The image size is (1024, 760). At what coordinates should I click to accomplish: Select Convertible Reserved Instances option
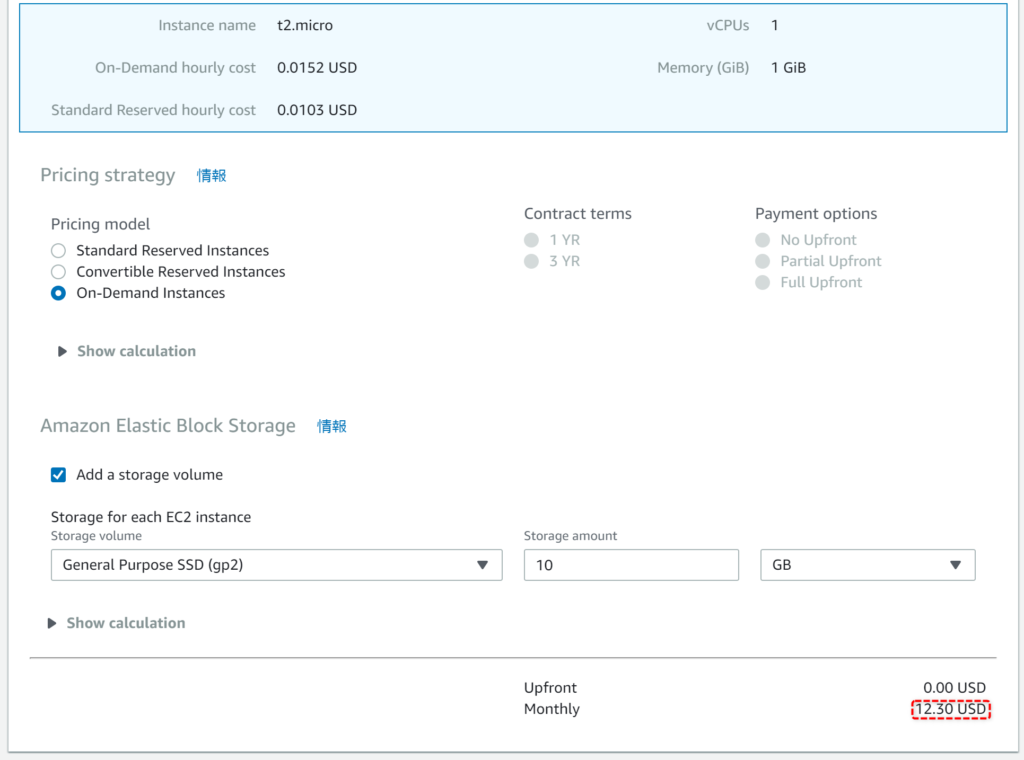(x=59, y=272)
